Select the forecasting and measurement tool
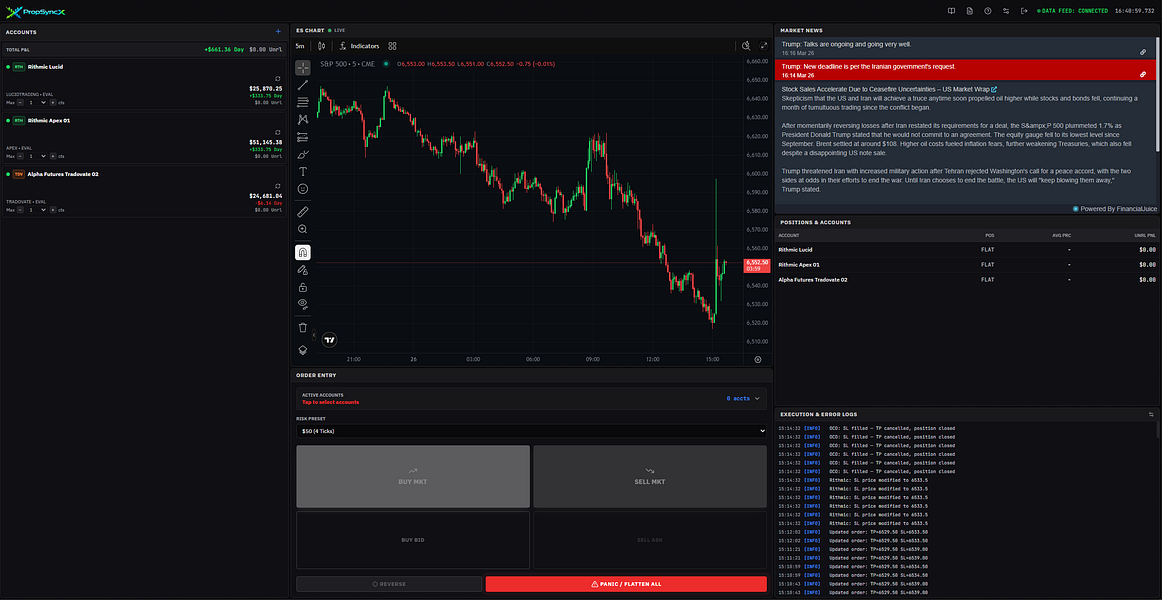1162x600 pixels. tap(302, 137)
